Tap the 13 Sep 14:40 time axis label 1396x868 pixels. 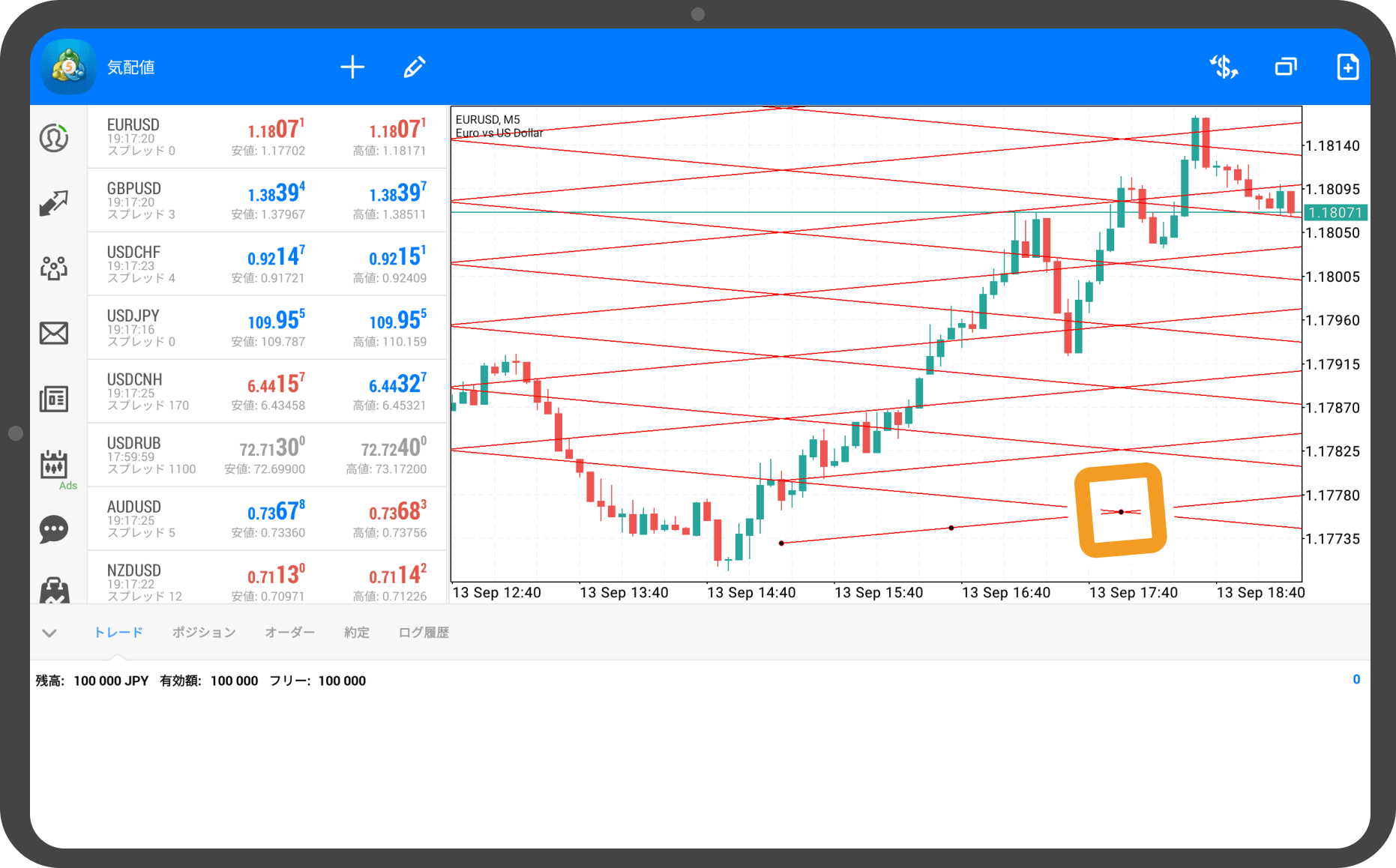click(x=751, y=592)
